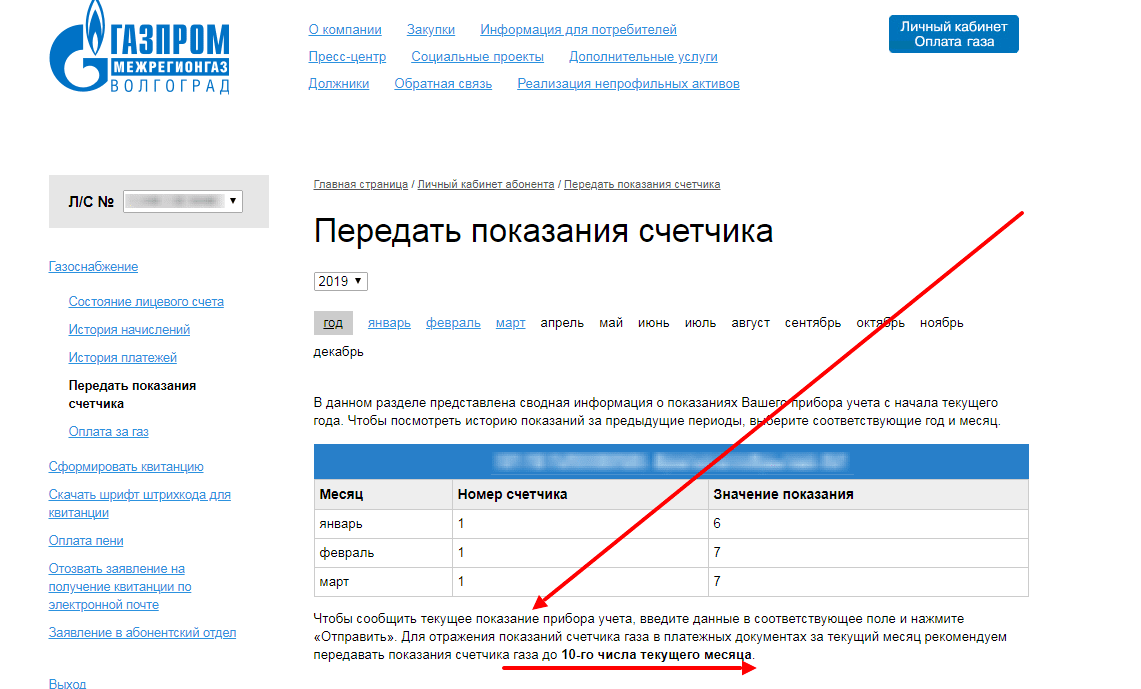Switch to март month tab

coord(511,323)
